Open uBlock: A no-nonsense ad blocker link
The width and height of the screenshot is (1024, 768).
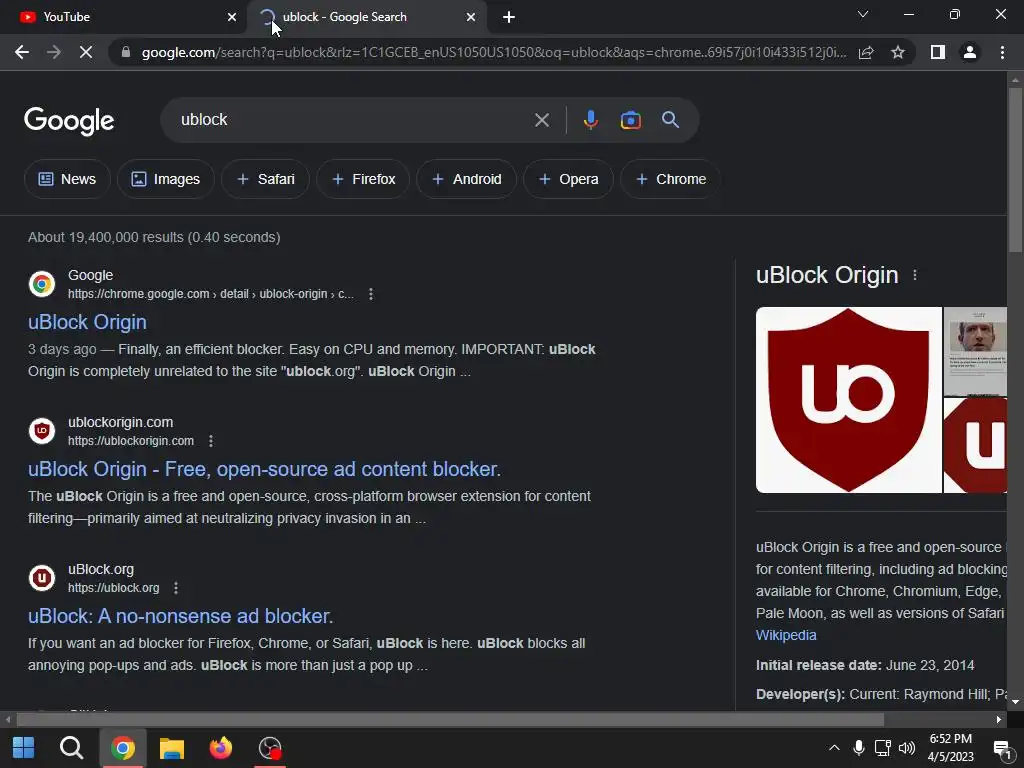pos(181,616)
